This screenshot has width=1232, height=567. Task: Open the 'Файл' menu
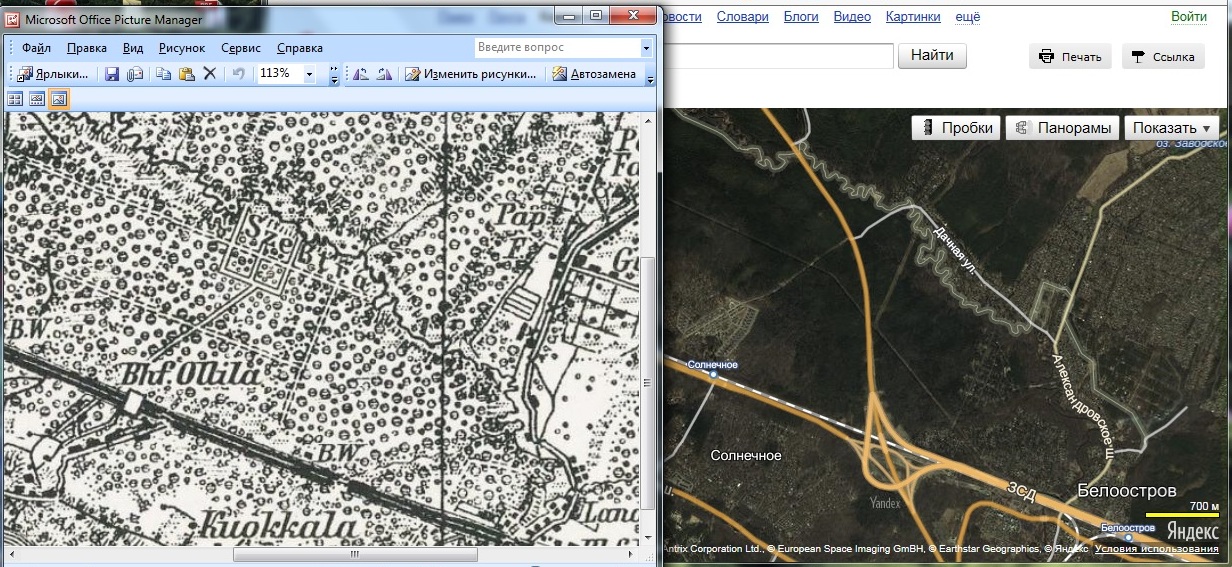click(36, 48)
